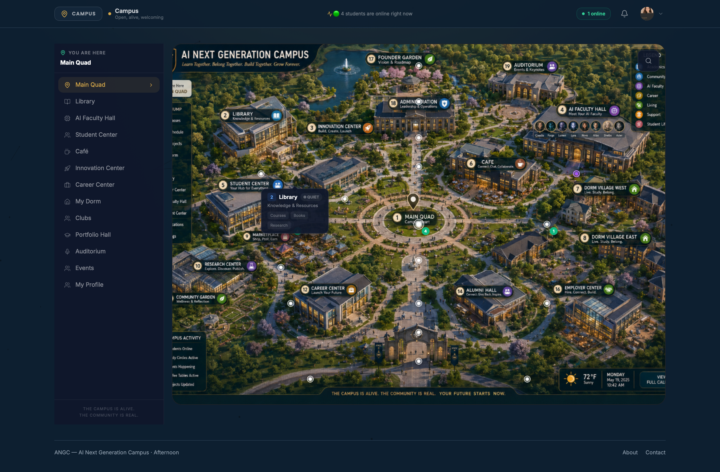Expand the Main Quad chevron in the sidebar
The height and width of the screenshot is (472, 720).
(151, 85)
